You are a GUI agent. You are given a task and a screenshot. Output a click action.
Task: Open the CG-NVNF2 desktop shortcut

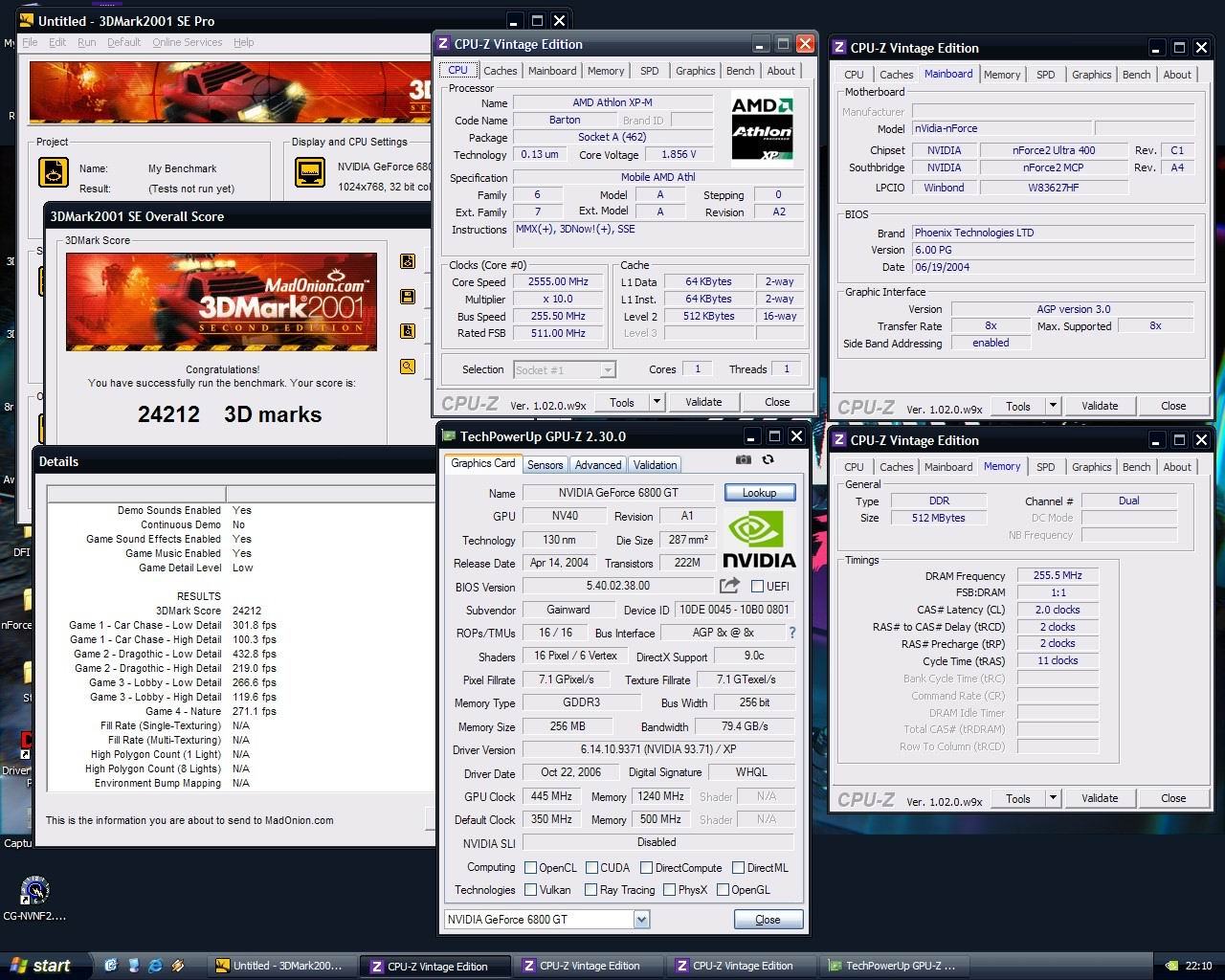34,899
